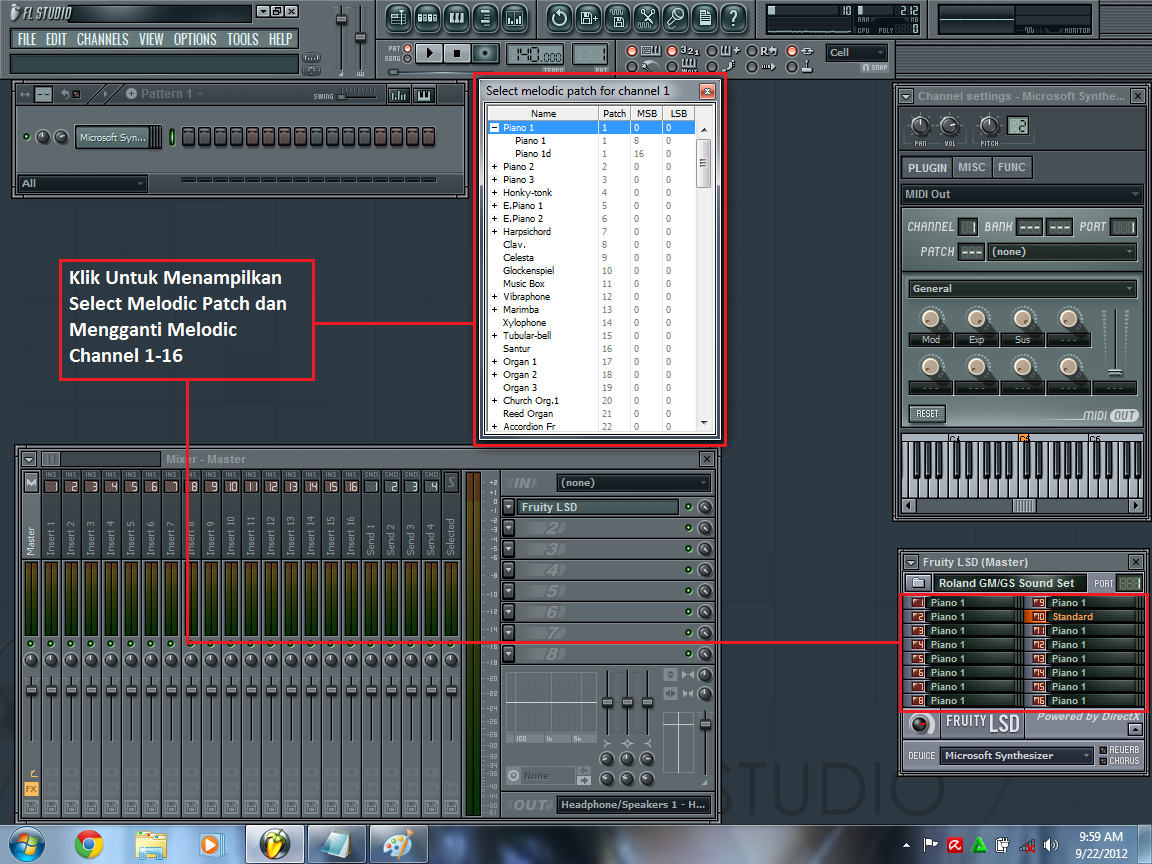Screen dimensions: 1152x864
Task: Switch to the FUNC tab in Channel settings
Action: 1011,168
